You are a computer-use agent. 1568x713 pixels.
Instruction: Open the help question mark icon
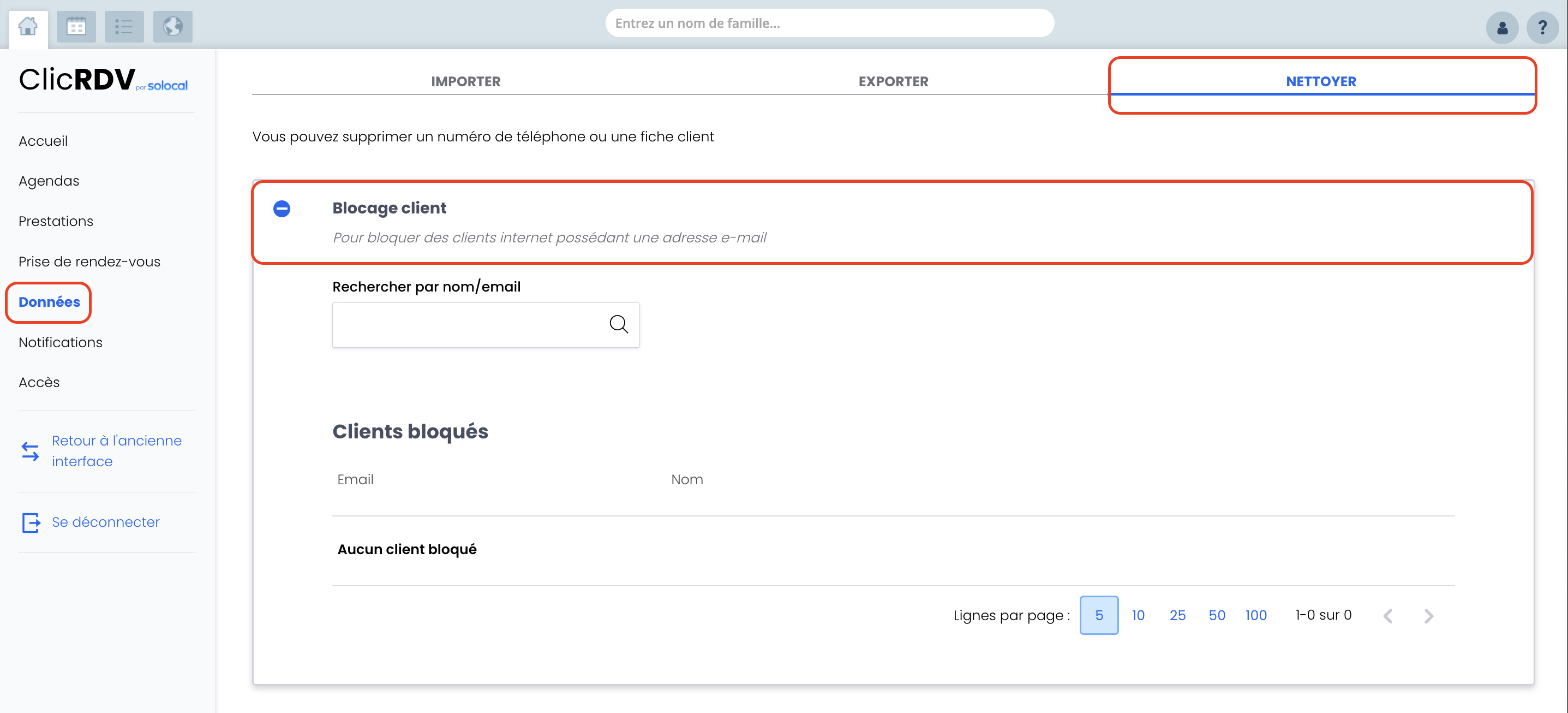[1542, 27]
